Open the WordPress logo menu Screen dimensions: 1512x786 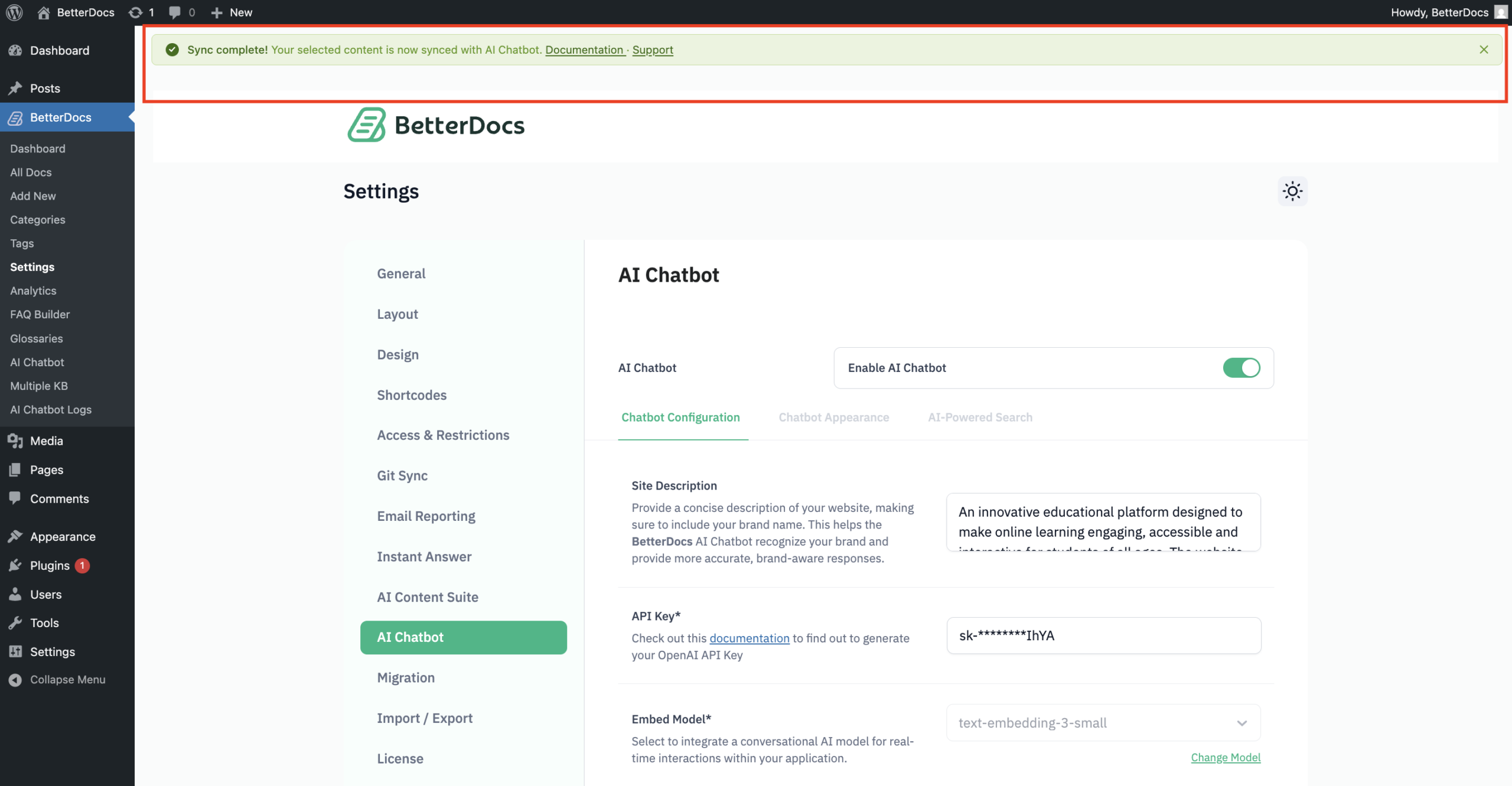pyautogui.click(x=14, y=12)
